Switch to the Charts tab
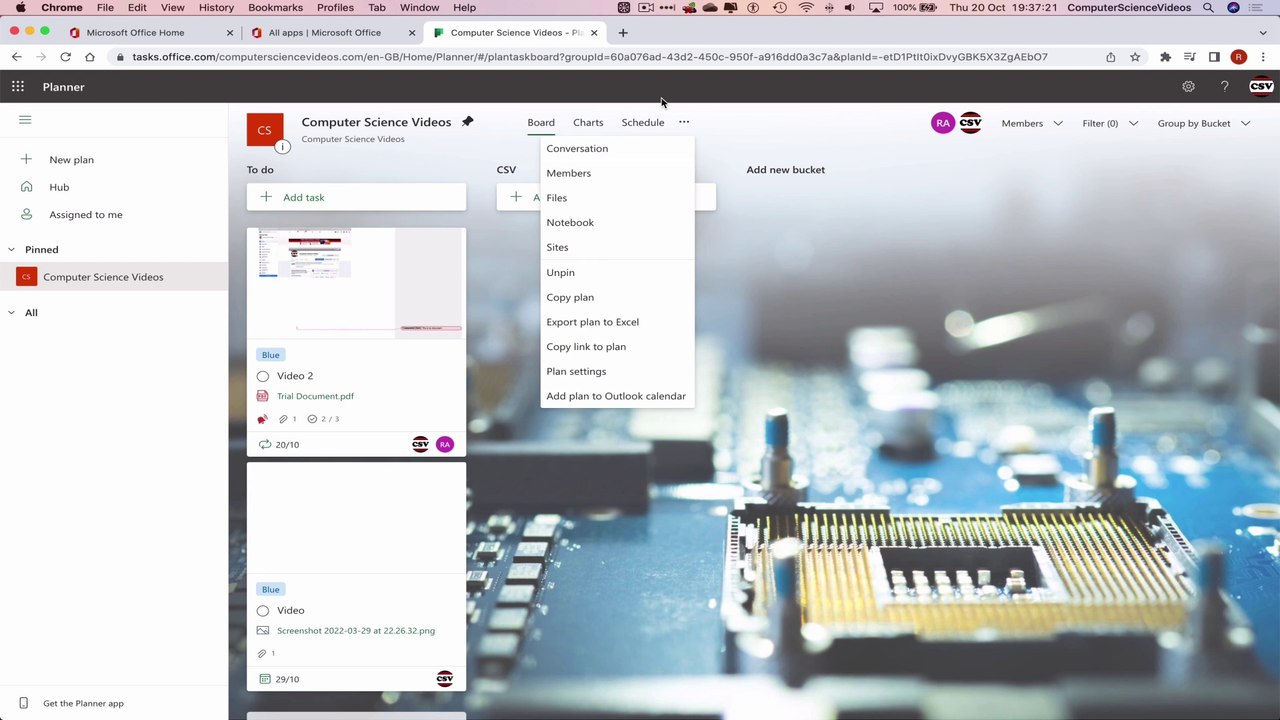This screenshot has width=1280, height=720. point(588,122)
